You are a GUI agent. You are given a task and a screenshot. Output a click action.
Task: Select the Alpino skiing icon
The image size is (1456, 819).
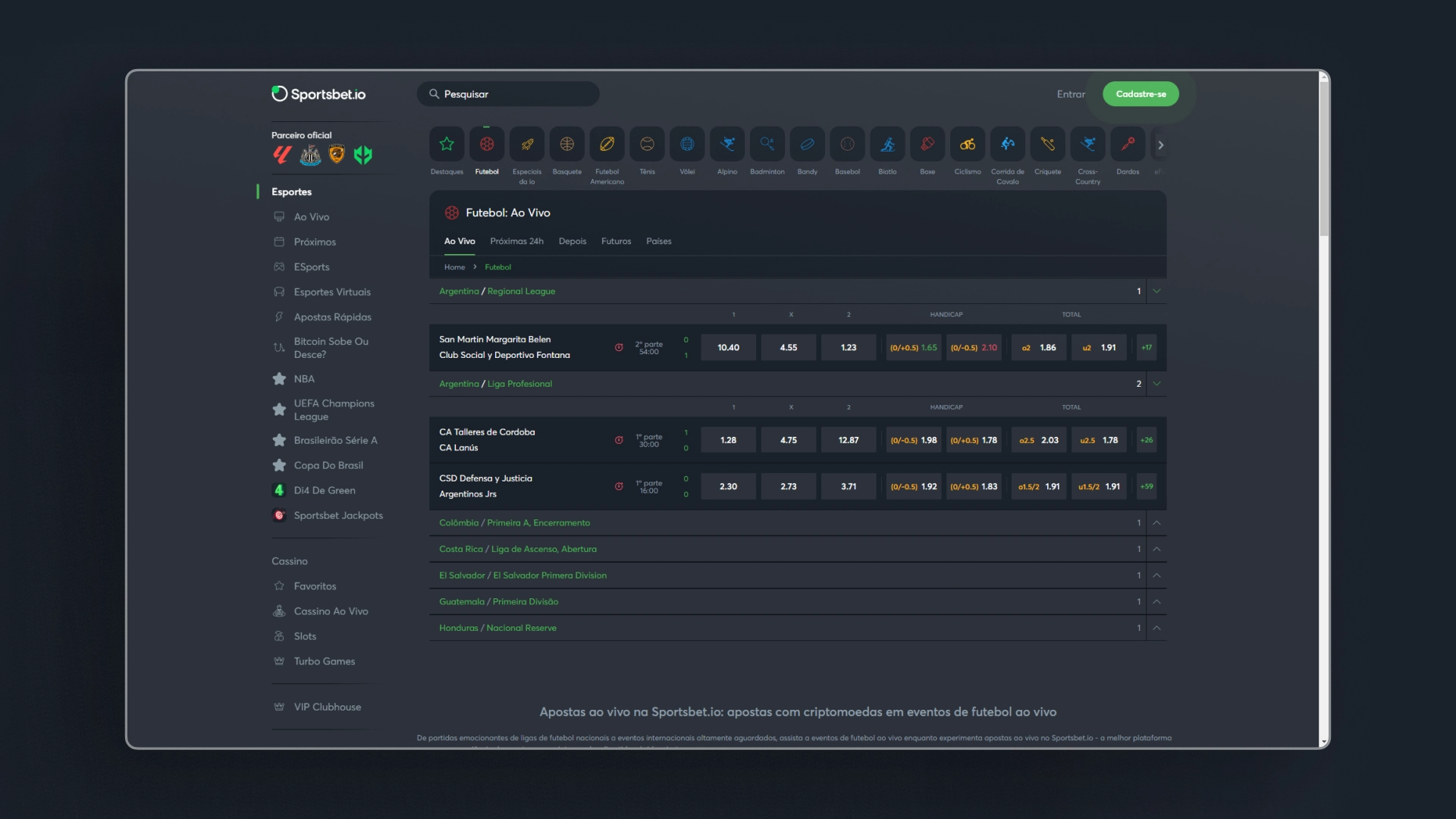coord(727,144)
